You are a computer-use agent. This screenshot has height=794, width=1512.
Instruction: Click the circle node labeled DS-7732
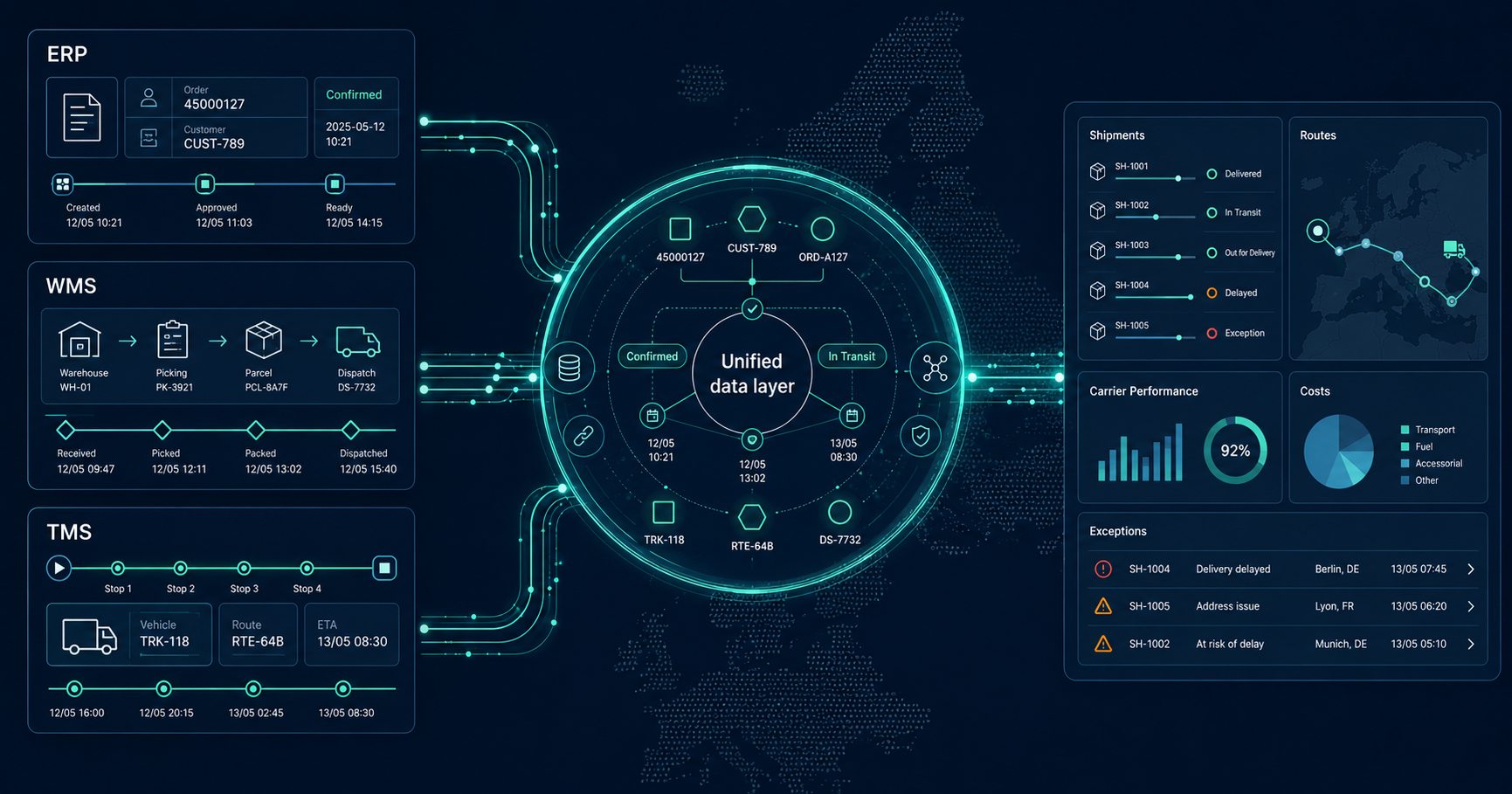point(839,512)
